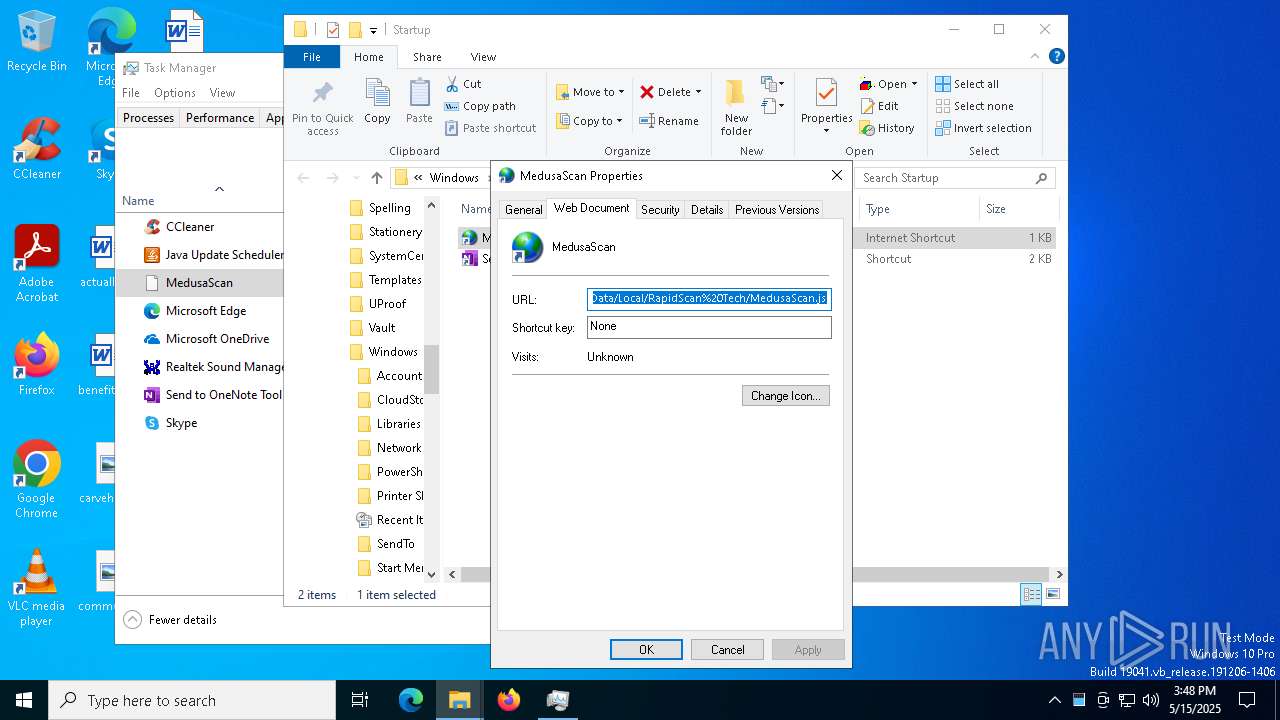
Task: Open Task Manager Options menu
Action: pyautogui.click(x=175, y=93)
